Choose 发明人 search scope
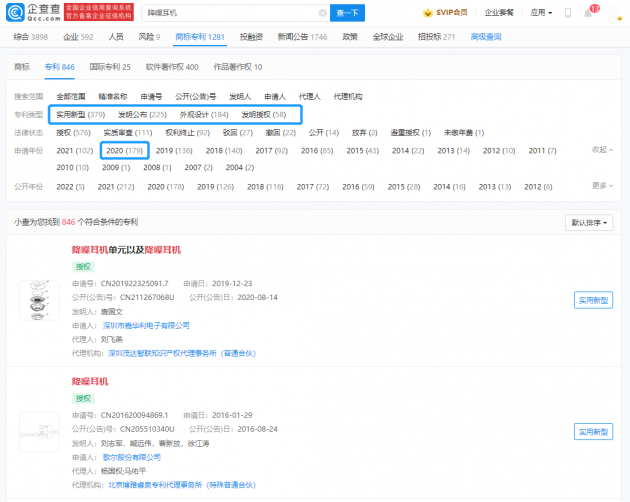 pos(240,96)
